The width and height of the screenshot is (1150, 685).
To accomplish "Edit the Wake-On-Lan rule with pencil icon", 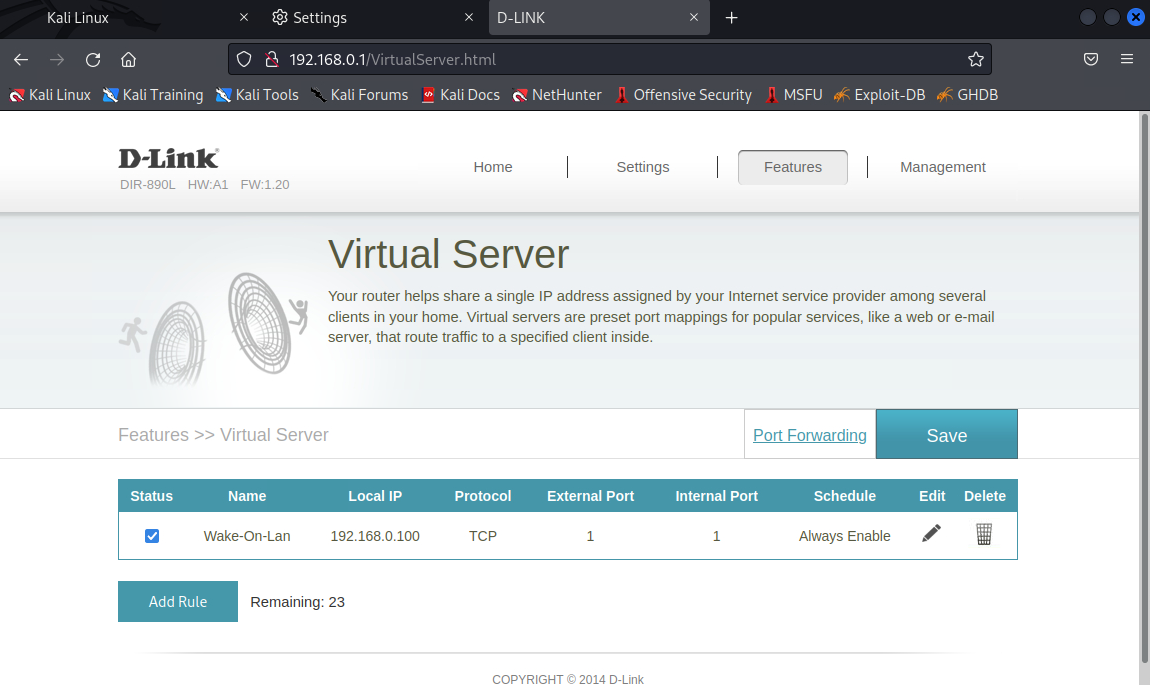I will [x=931, y=533].
